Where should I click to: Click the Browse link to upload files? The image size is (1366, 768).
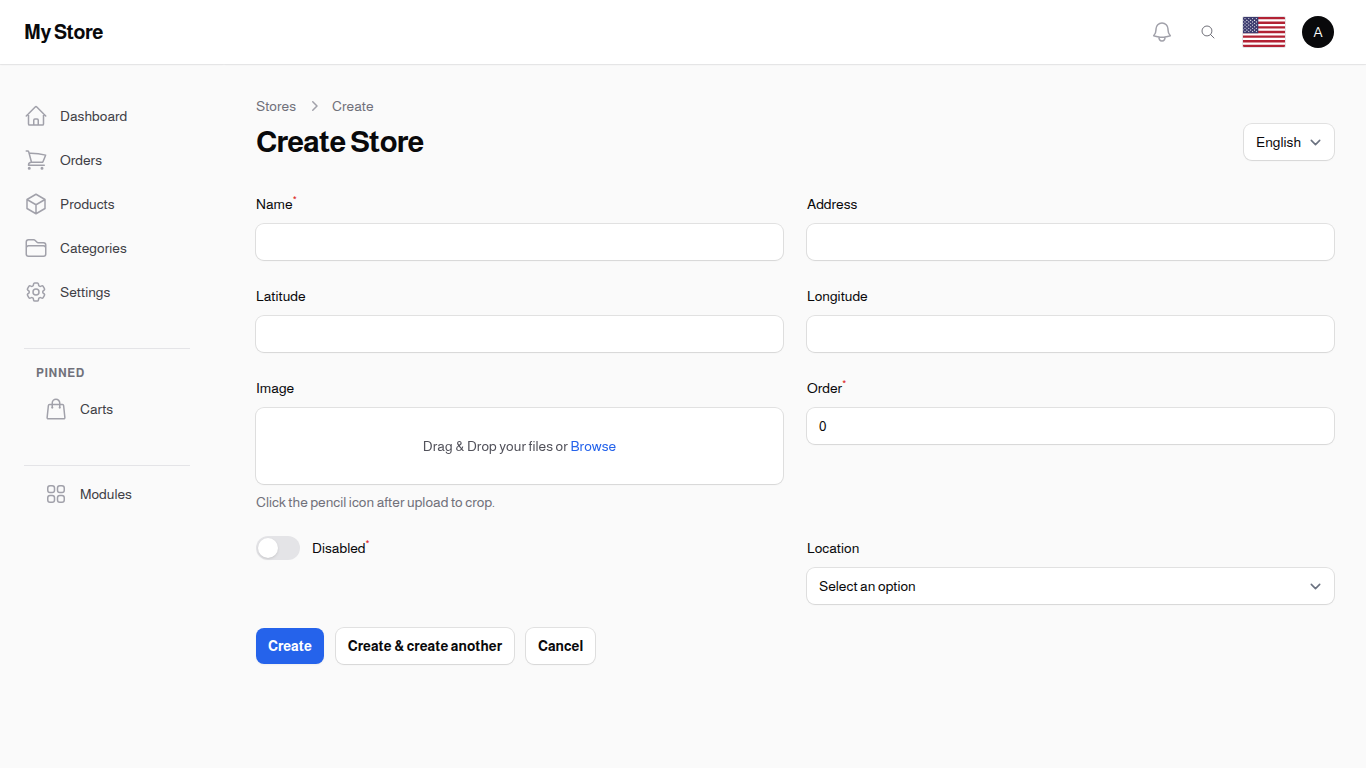(x=593, y=446)
